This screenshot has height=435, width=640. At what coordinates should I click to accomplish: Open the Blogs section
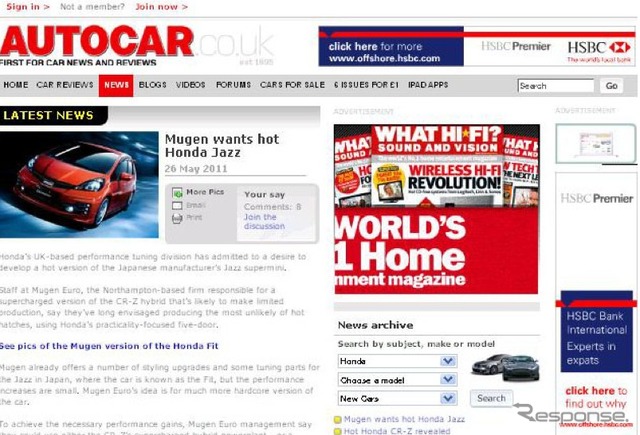tap(153, 85)
